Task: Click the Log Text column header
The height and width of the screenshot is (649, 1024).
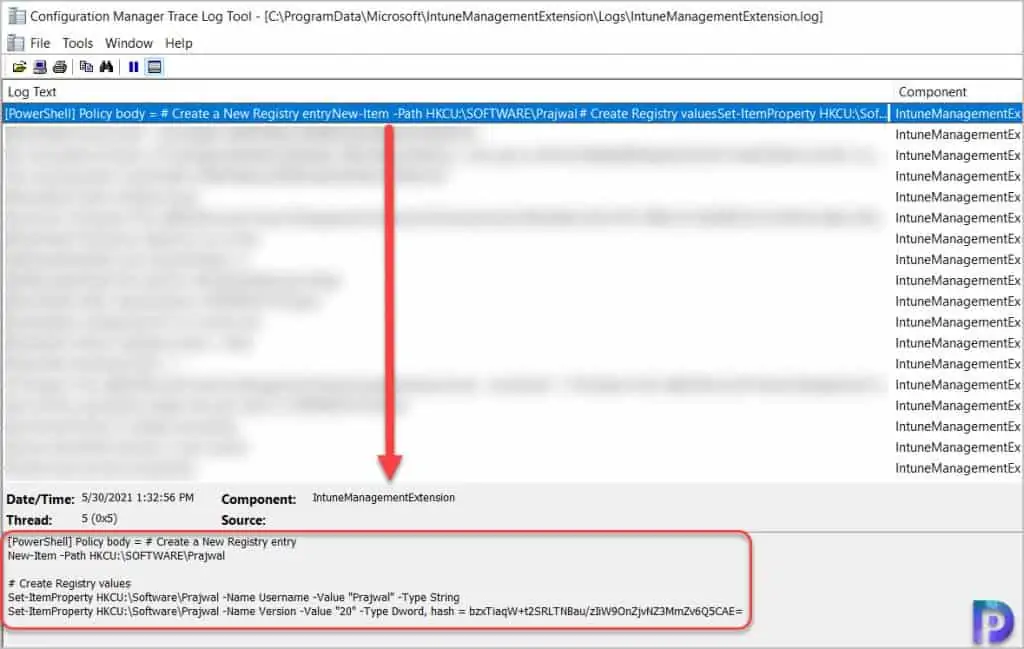Action: [x=32, y=92]
